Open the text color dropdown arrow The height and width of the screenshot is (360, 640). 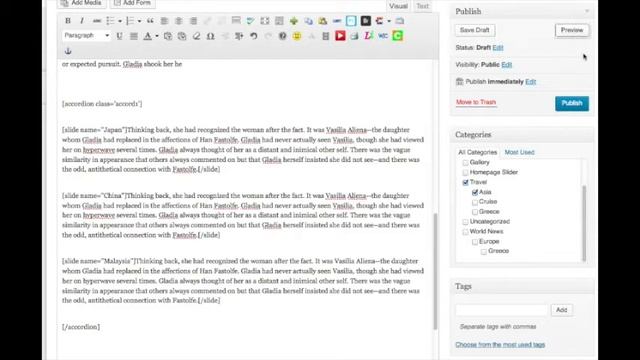tap(157, 36)
